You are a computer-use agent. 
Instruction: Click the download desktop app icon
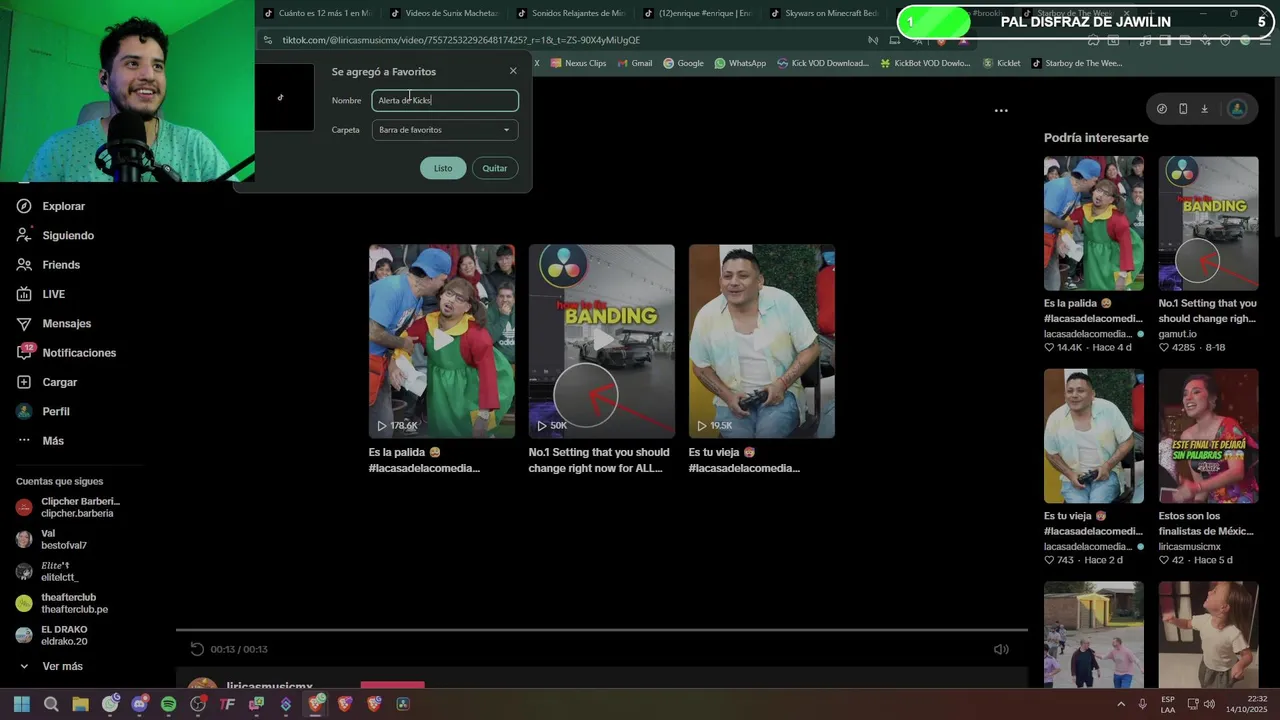[1204, 109]
